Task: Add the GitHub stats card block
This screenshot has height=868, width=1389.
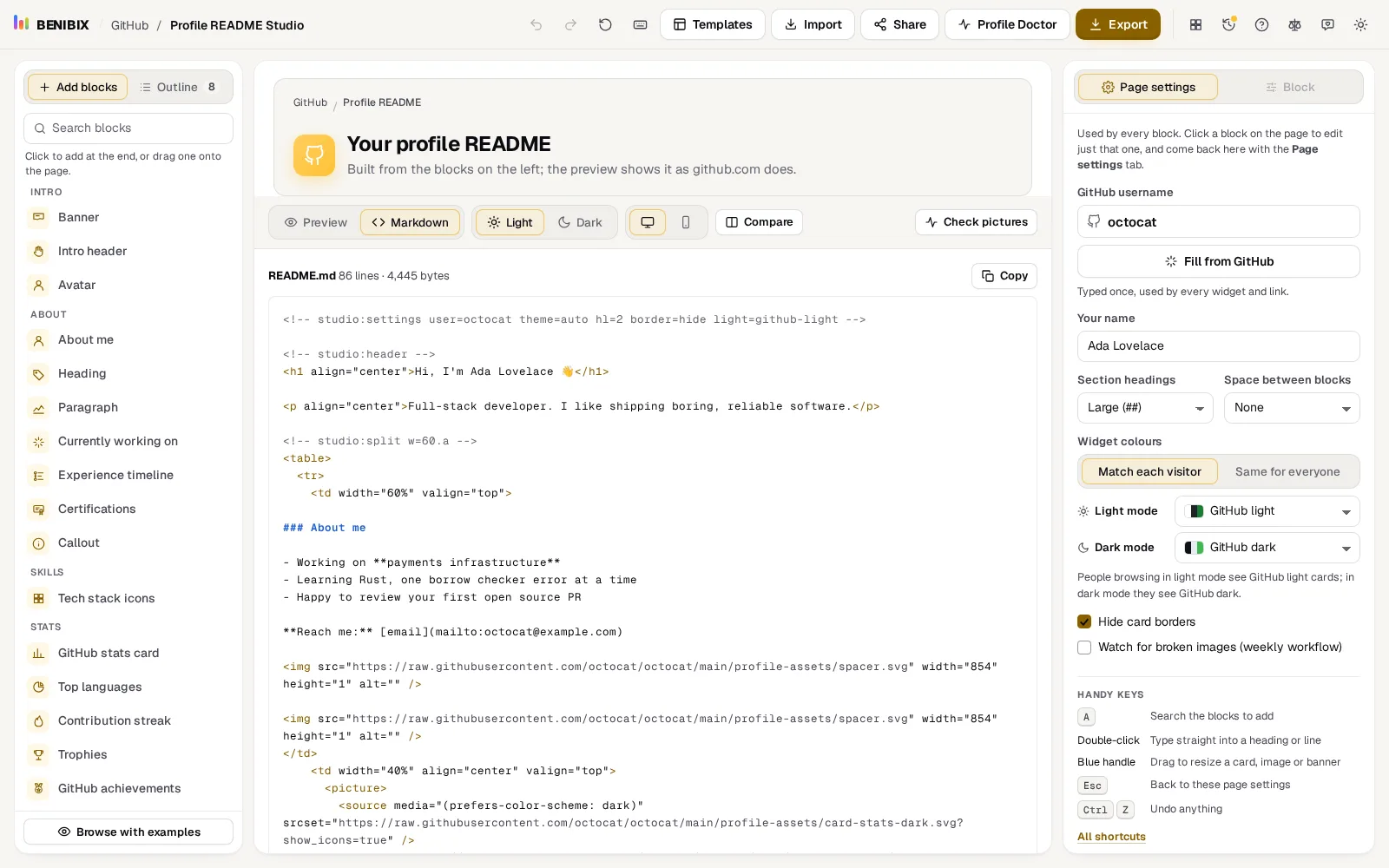Action: [x=128, y=653]
